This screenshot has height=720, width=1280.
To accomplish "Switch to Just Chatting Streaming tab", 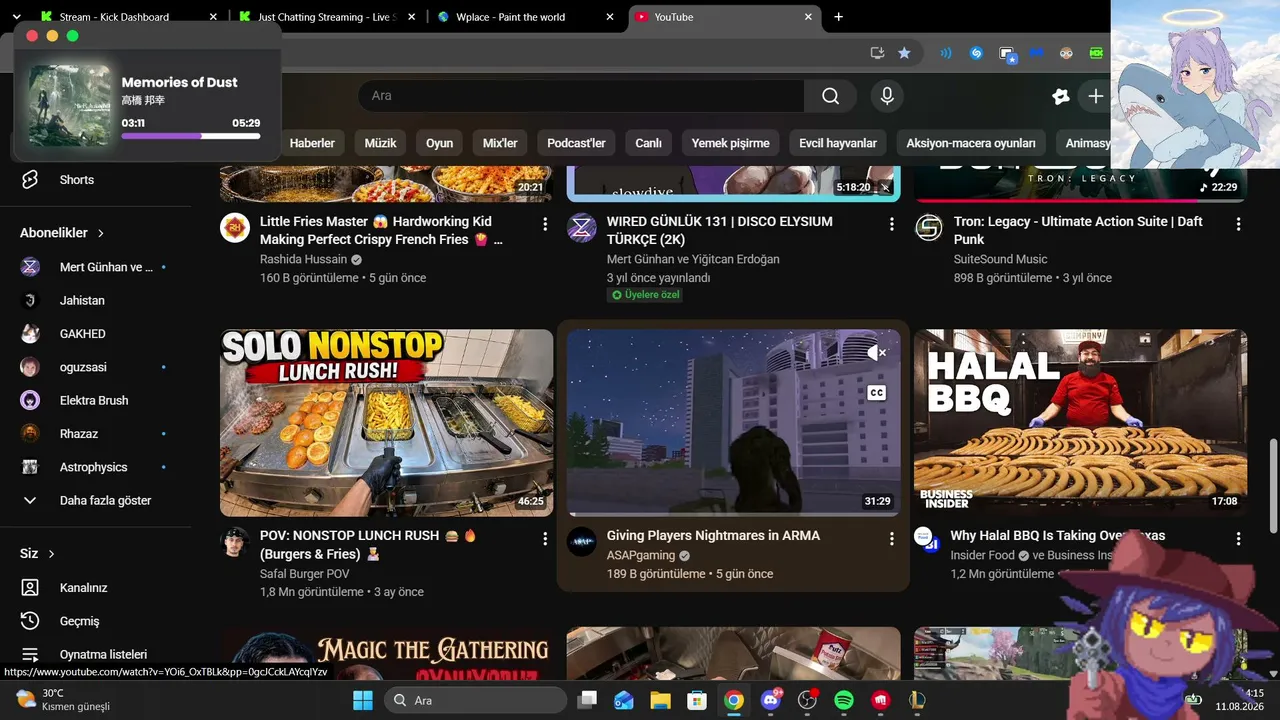I will tap(324, 17).
